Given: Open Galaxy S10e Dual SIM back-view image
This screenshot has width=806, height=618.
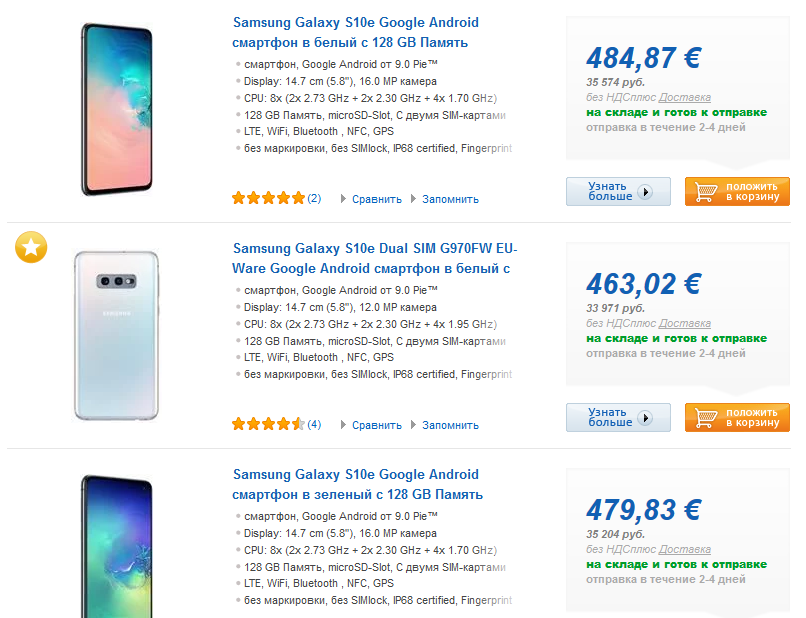Looking at the screenshot, I should [x=117, y=335].
